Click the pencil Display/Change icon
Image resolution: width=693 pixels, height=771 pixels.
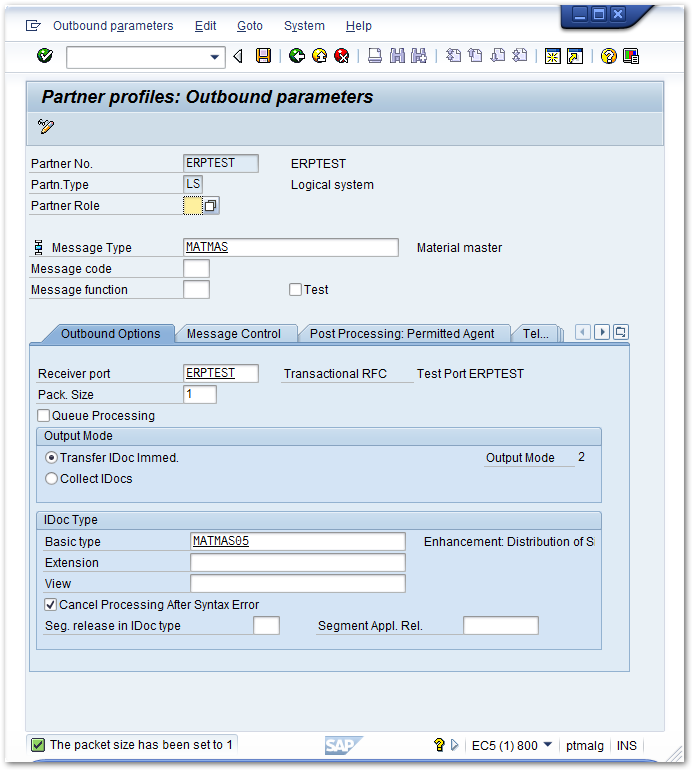[x=46, y=126]
